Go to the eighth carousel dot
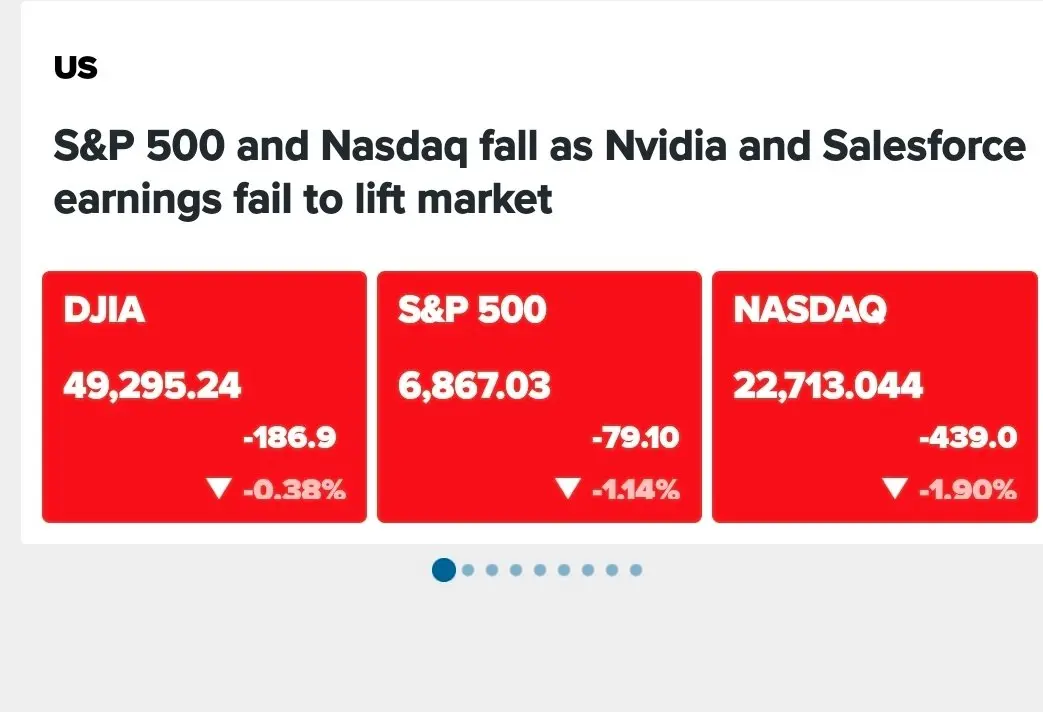The height and width of the screenshot is (712, 1043). [612, 570]
